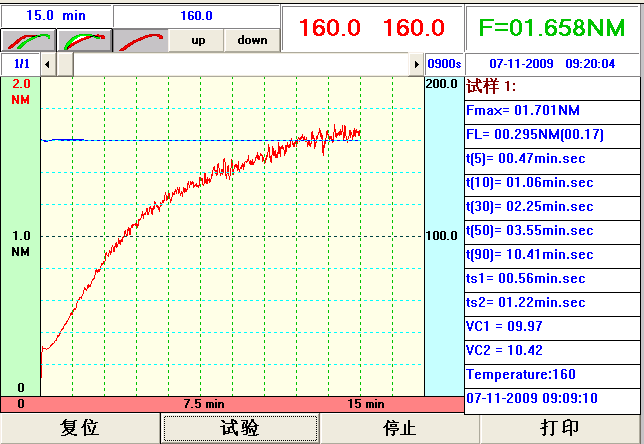Click the second multi-curve display icon
644x444 pixels.
pos(83,40)
